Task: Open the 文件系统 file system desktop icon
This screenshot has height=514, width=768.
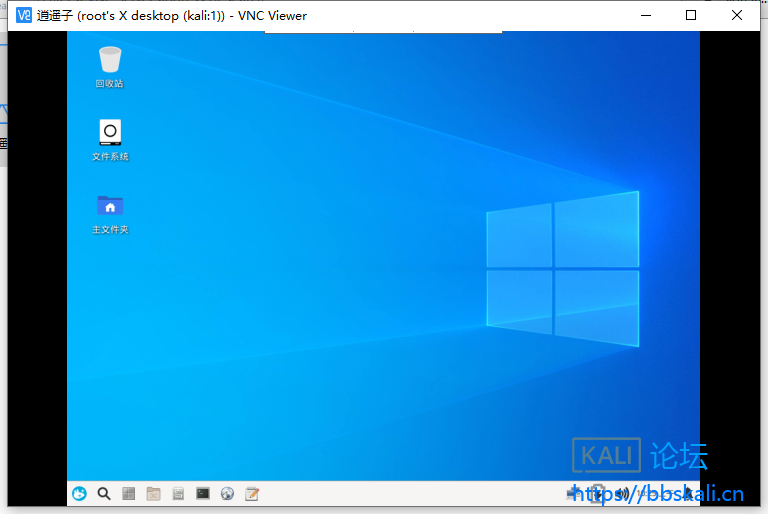Action: (x=110, y=133)
